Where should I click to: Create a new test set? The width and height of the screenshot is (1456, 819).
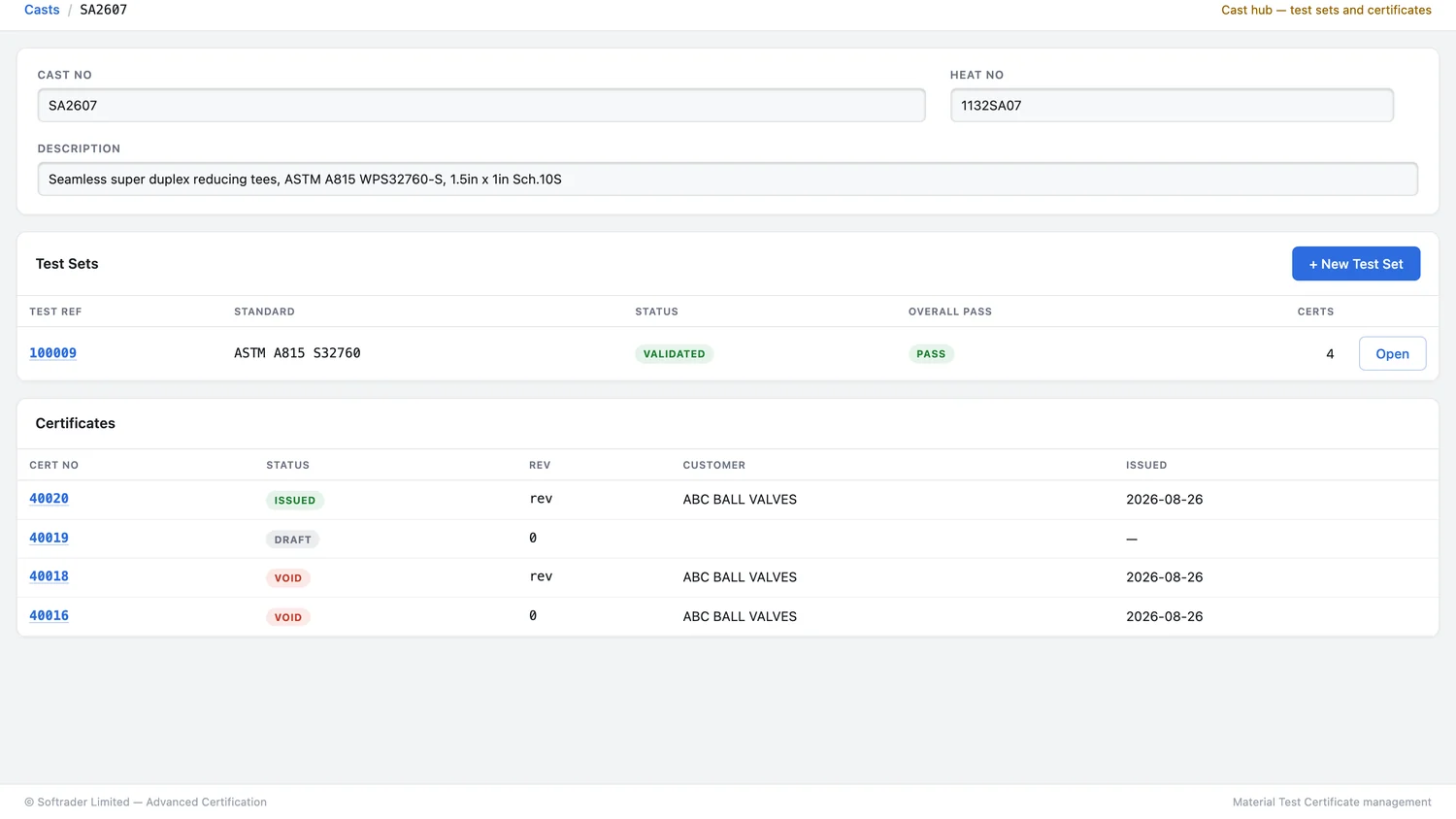tap(1356, 264)
